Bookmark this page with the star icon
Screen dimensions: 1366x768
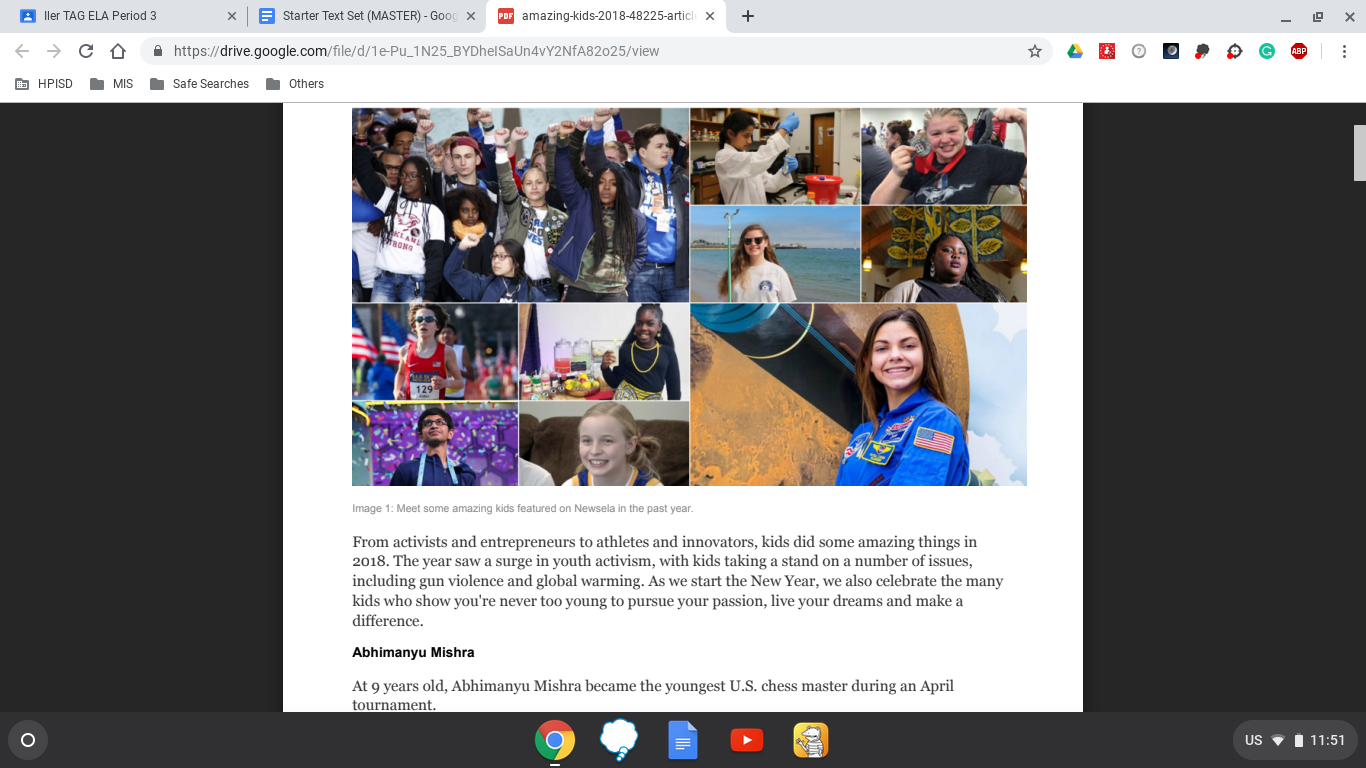[x=1035, y=51]
